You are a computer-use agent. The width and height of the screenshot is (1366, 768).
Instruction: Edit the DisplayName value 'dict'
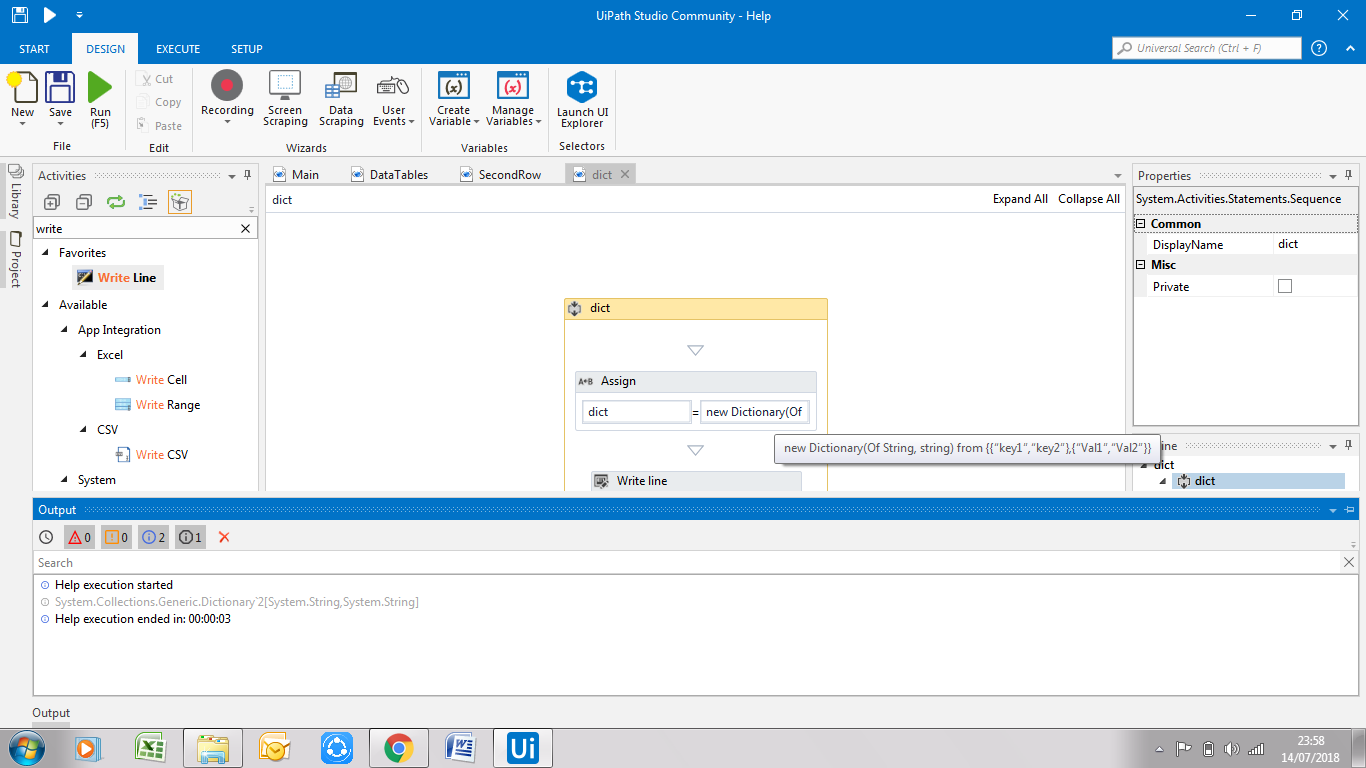pos(1316,244)
